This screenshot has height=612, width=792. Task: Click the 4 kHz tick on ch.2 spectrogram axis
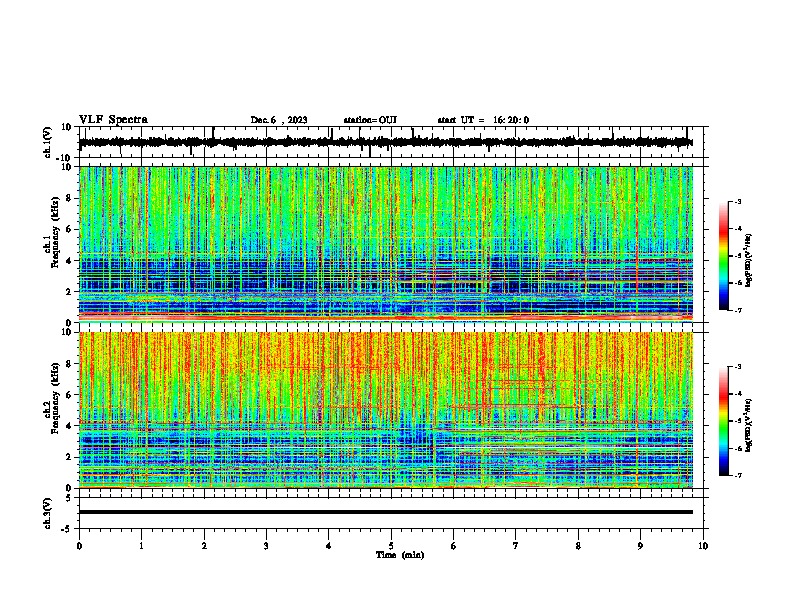(70, 426)
